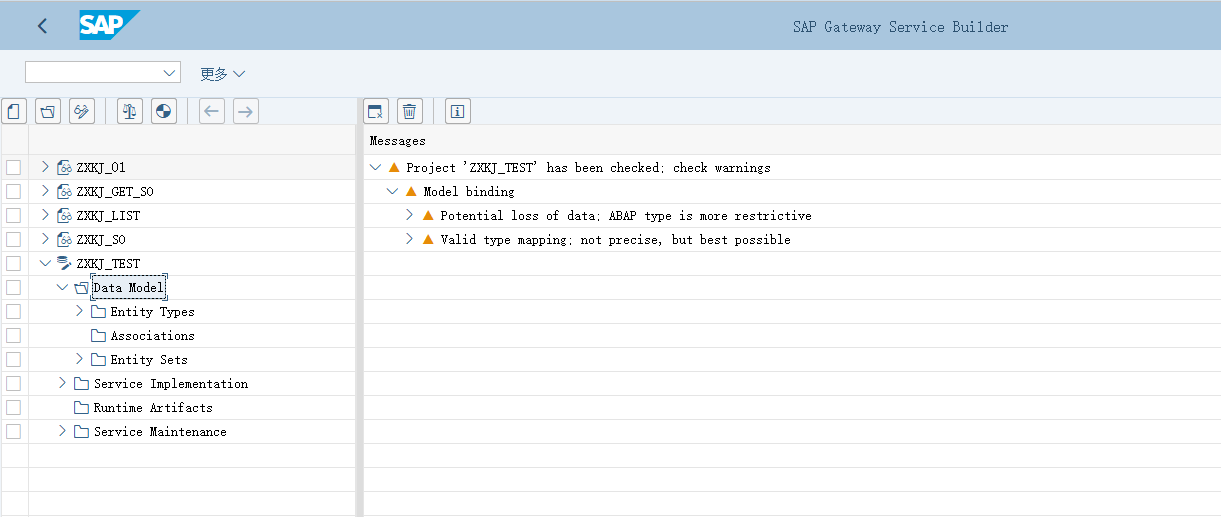
Task: Tick the checkbox for Service Maintenance row
Action: tap(13, 432)
